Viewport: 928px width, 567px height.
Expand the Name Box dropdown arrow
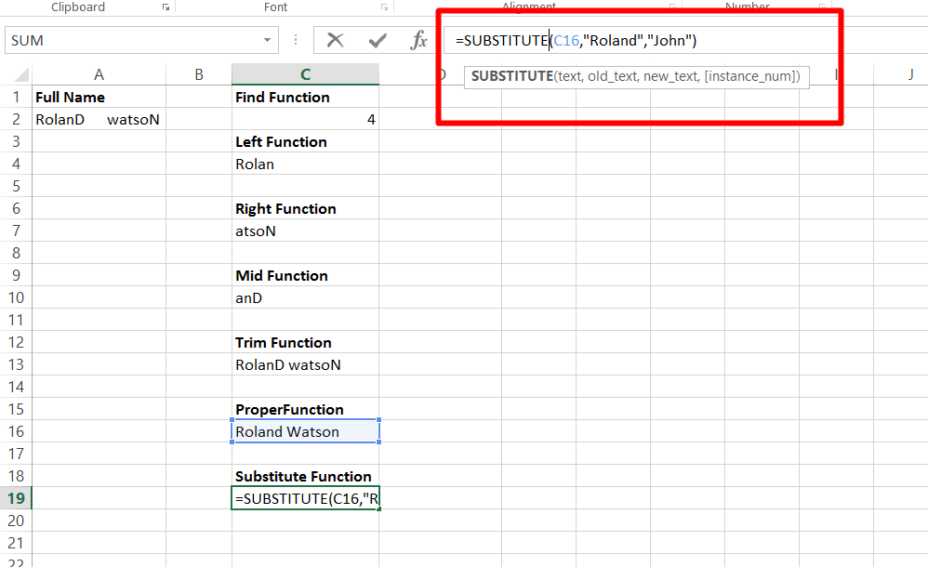click(268, 41)
